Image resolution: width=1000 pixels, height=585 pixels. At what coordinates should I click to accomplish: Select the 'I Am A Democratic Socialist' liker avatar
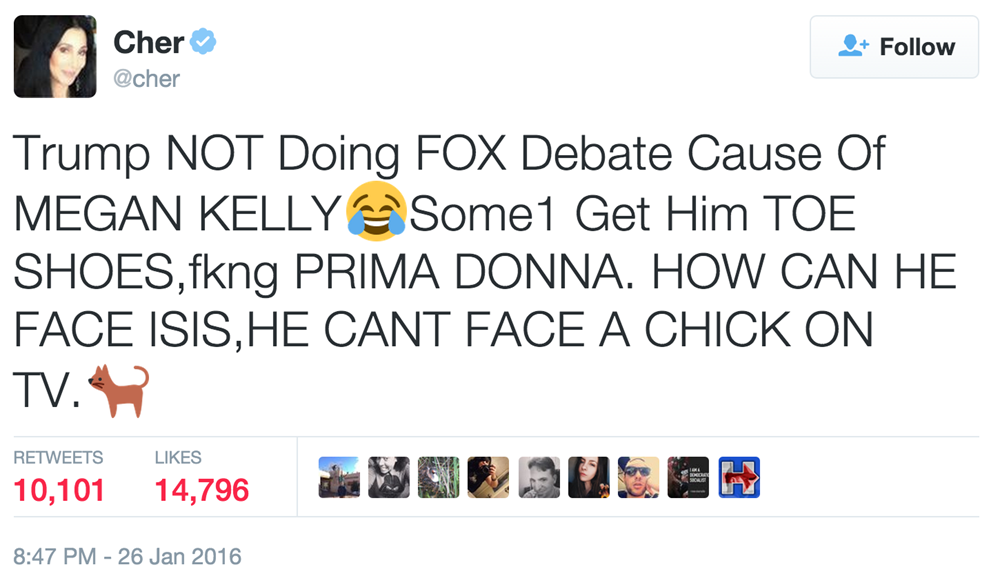(x=689, y=477)
